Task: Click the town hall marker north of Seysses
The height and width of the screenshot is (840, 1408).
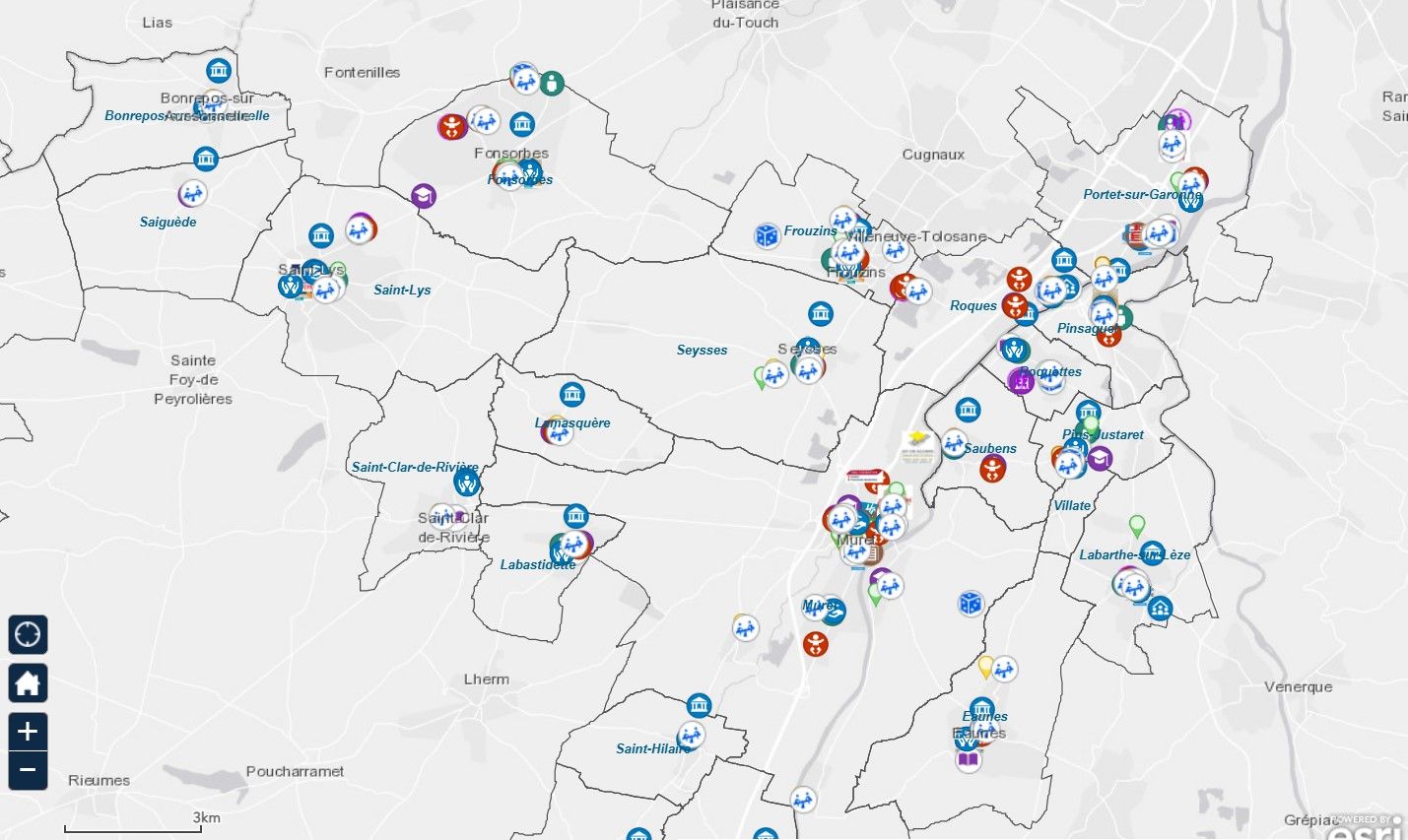Action: 821,314
